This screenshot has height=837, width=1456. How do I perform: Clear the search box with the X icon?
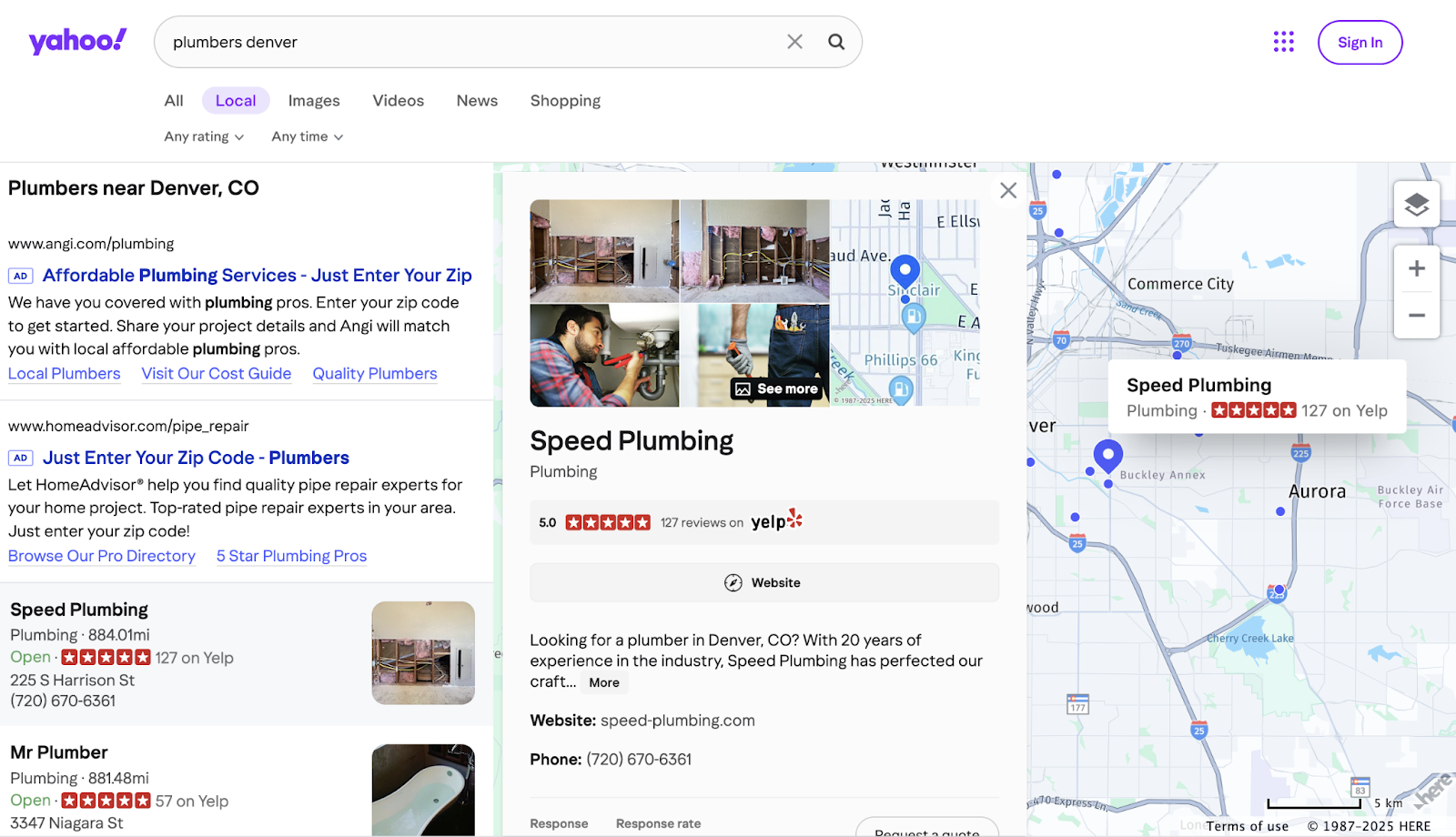[794, 41]
